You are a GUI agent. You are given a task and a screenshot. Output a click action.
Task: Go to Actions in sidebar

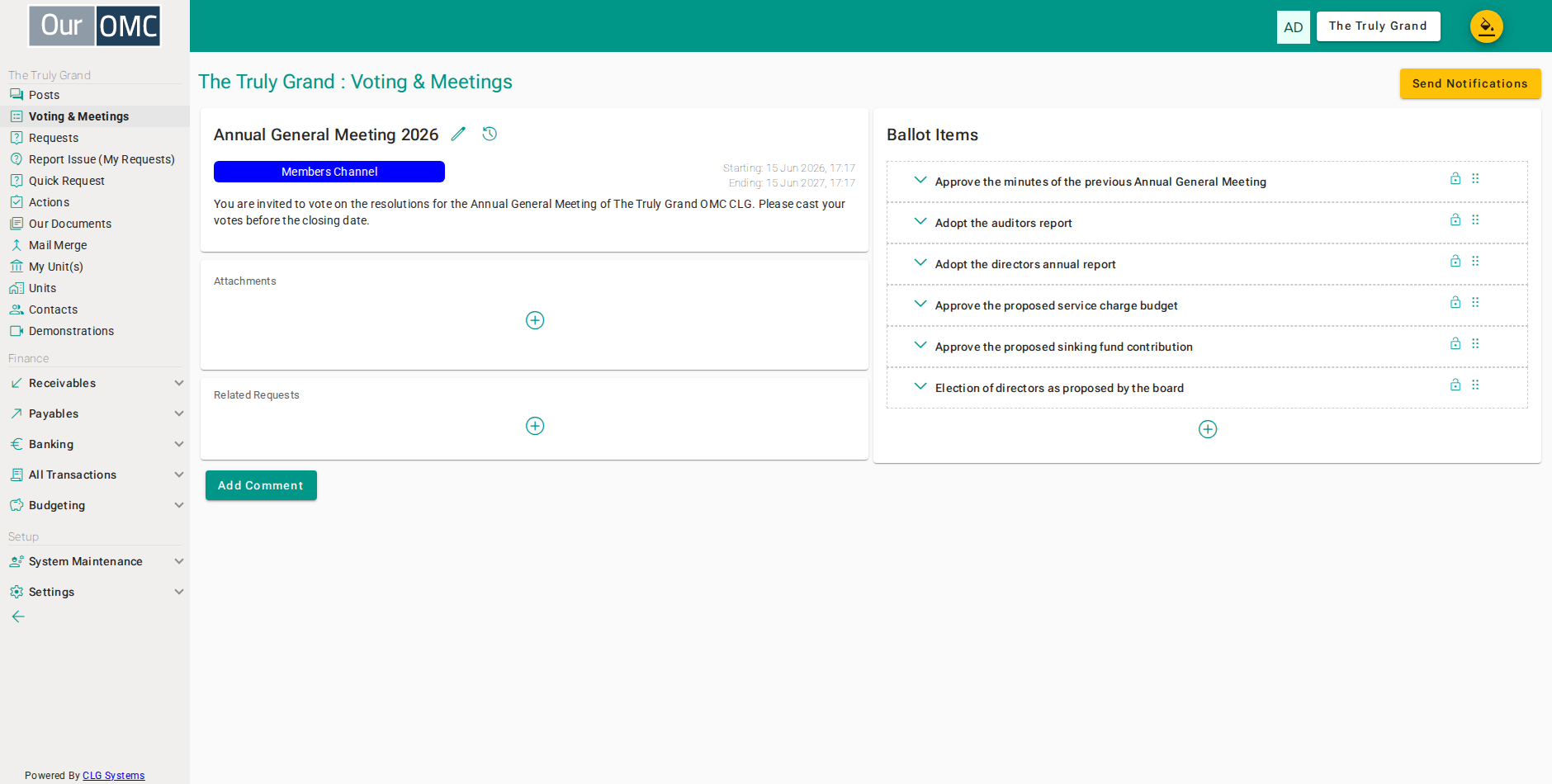tap(95, 202)
